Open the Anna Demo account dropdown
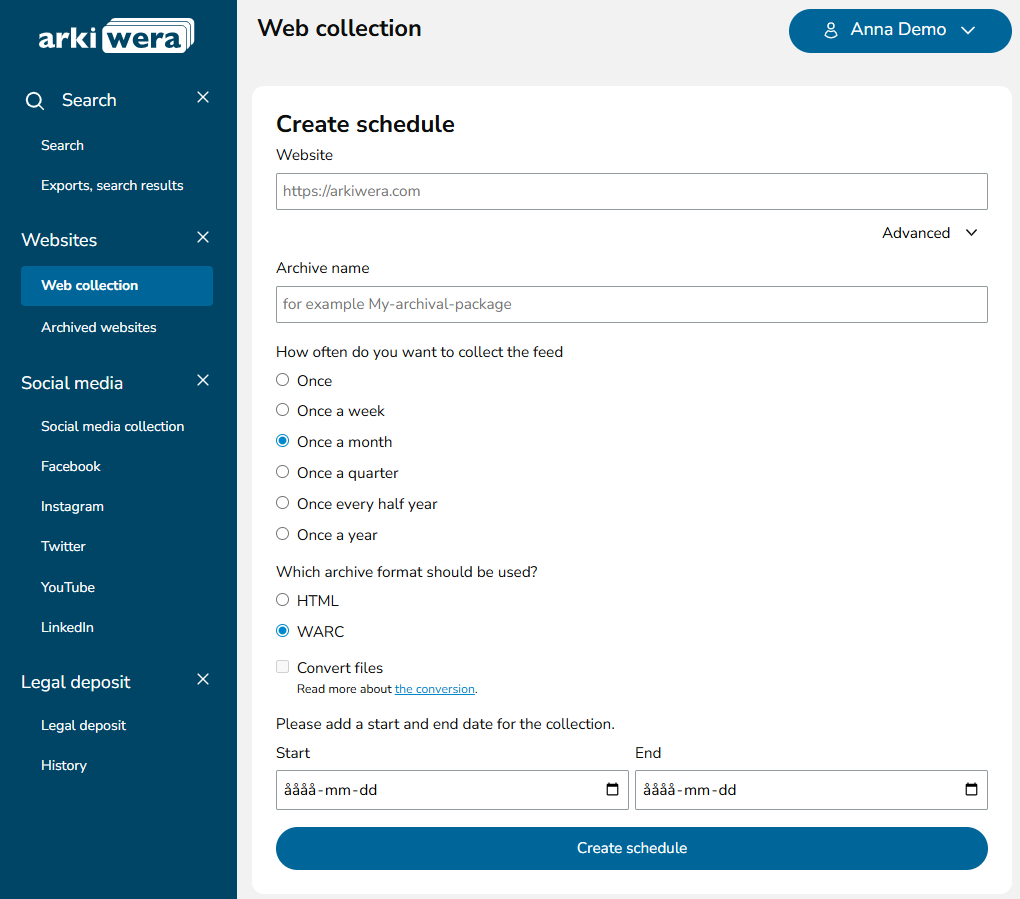The width and height of the screenshot is (1020, 899). [x=898, y=31]
